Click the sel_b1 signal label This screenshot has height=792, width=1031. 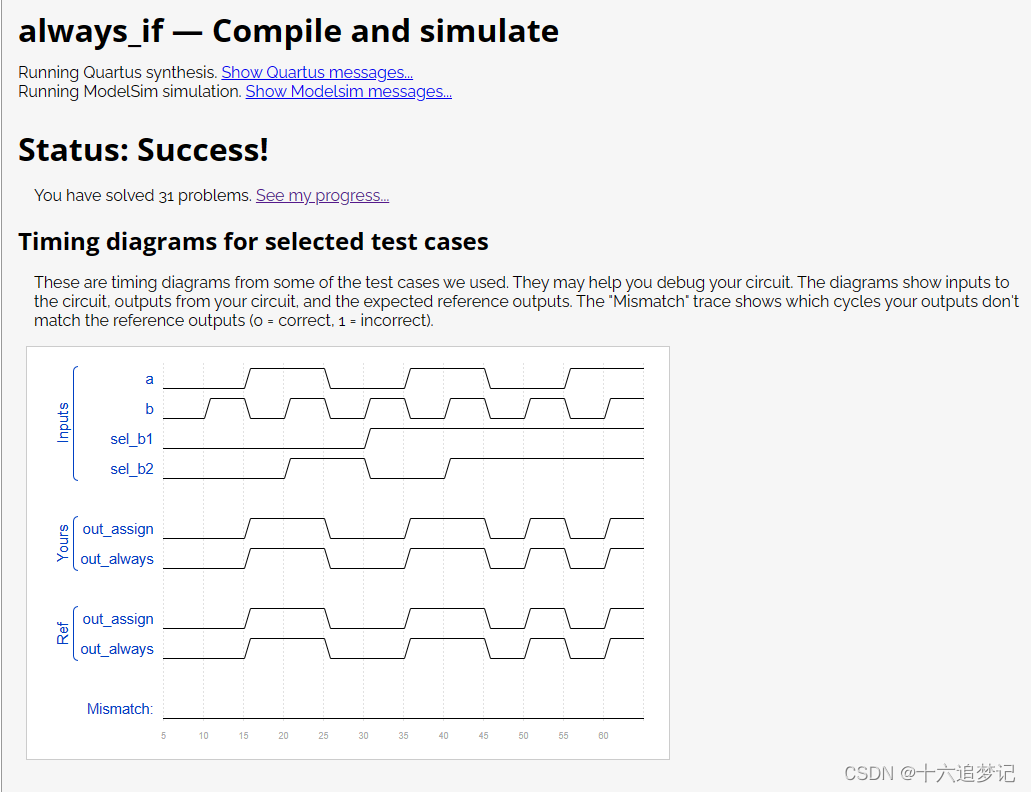coord(131,439)
